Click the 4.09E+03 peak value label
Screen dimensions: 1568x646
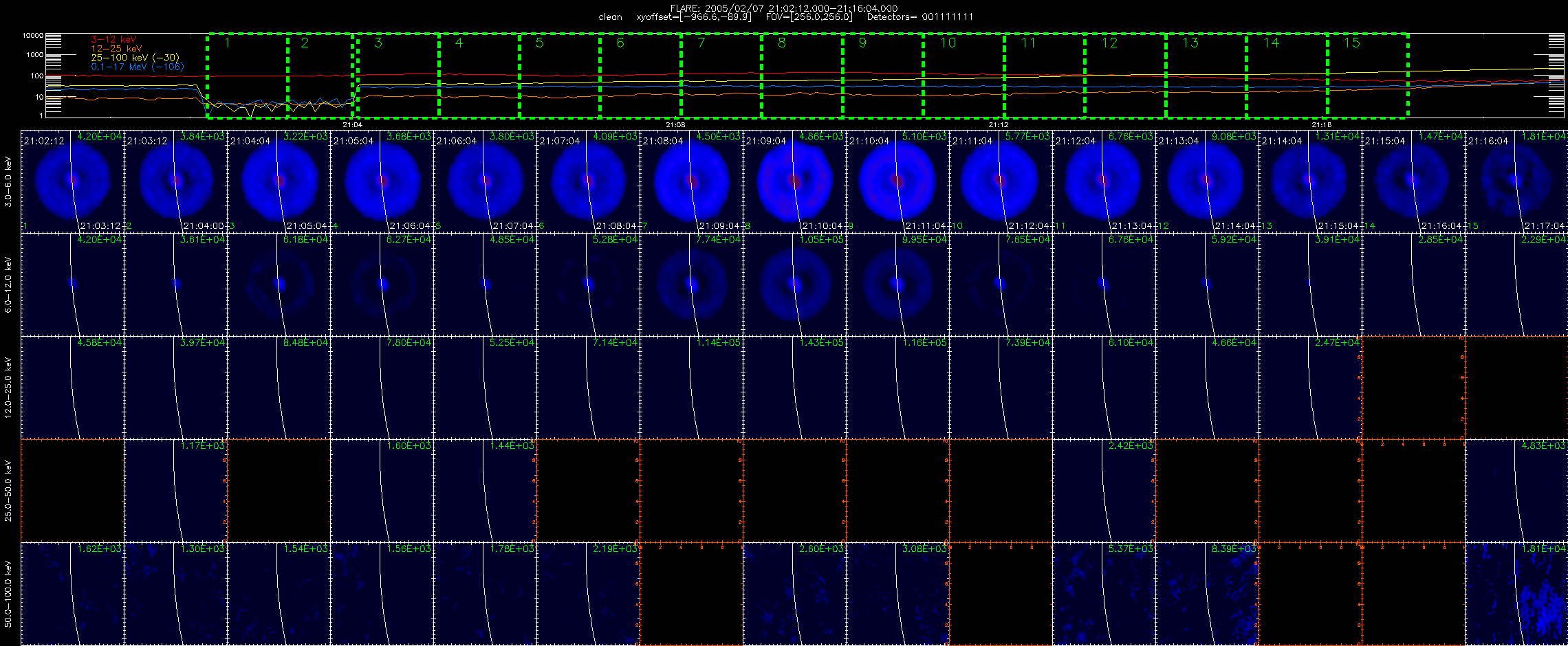[x=615, y=137]
